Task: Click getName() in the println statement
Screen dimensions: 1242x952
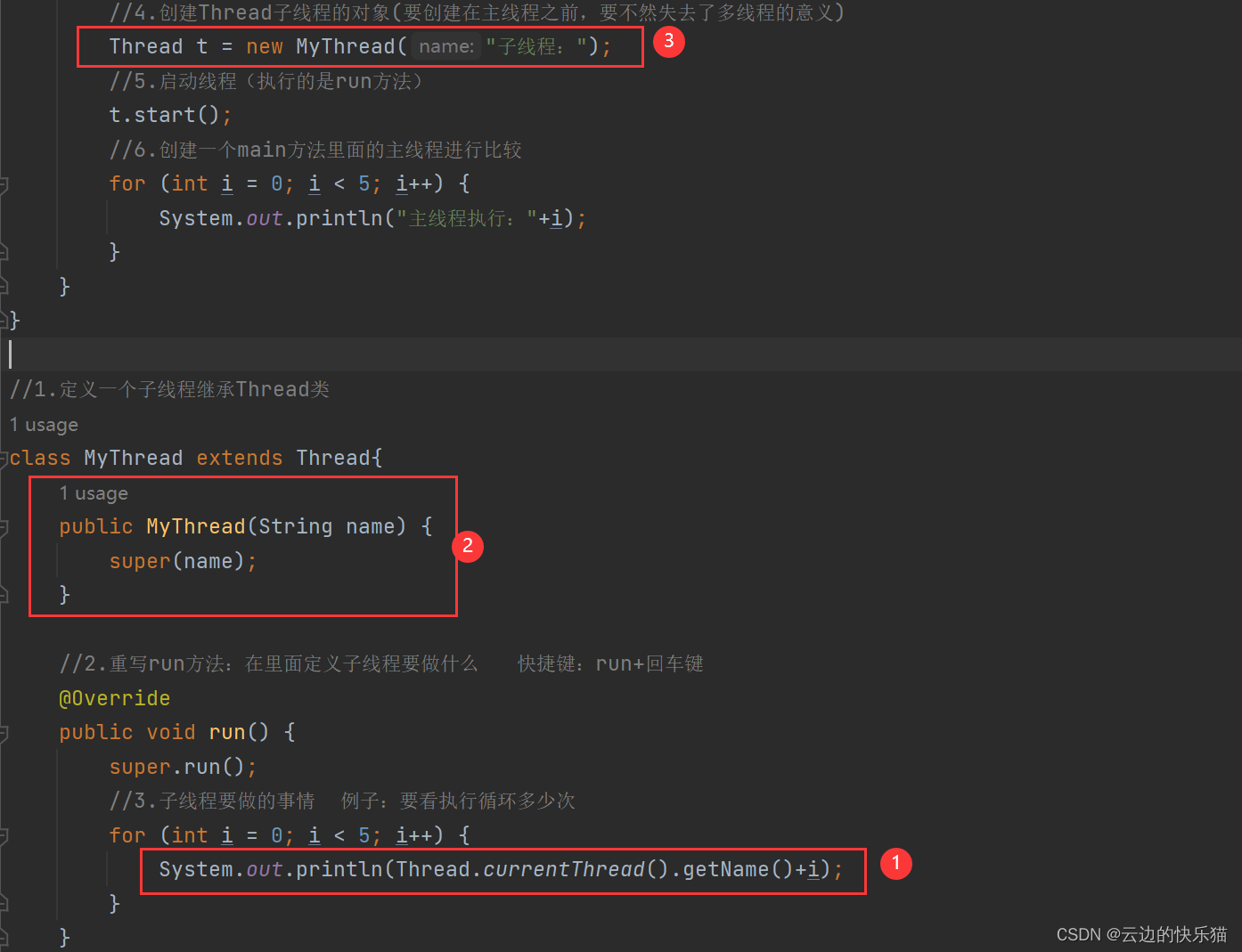Action: coord(738,870)
